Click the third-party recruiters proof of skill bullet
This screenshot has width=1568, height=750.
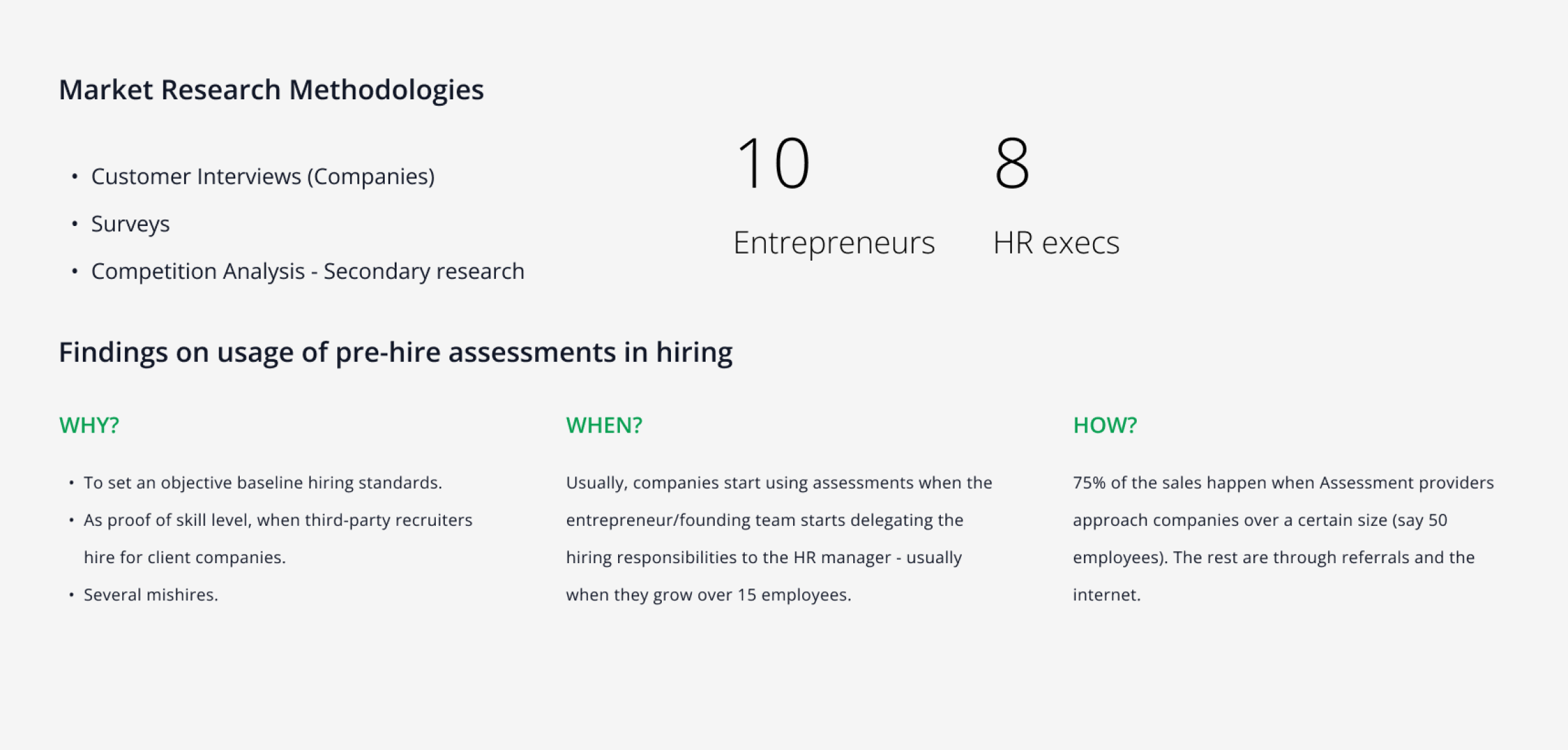point(278,520)
